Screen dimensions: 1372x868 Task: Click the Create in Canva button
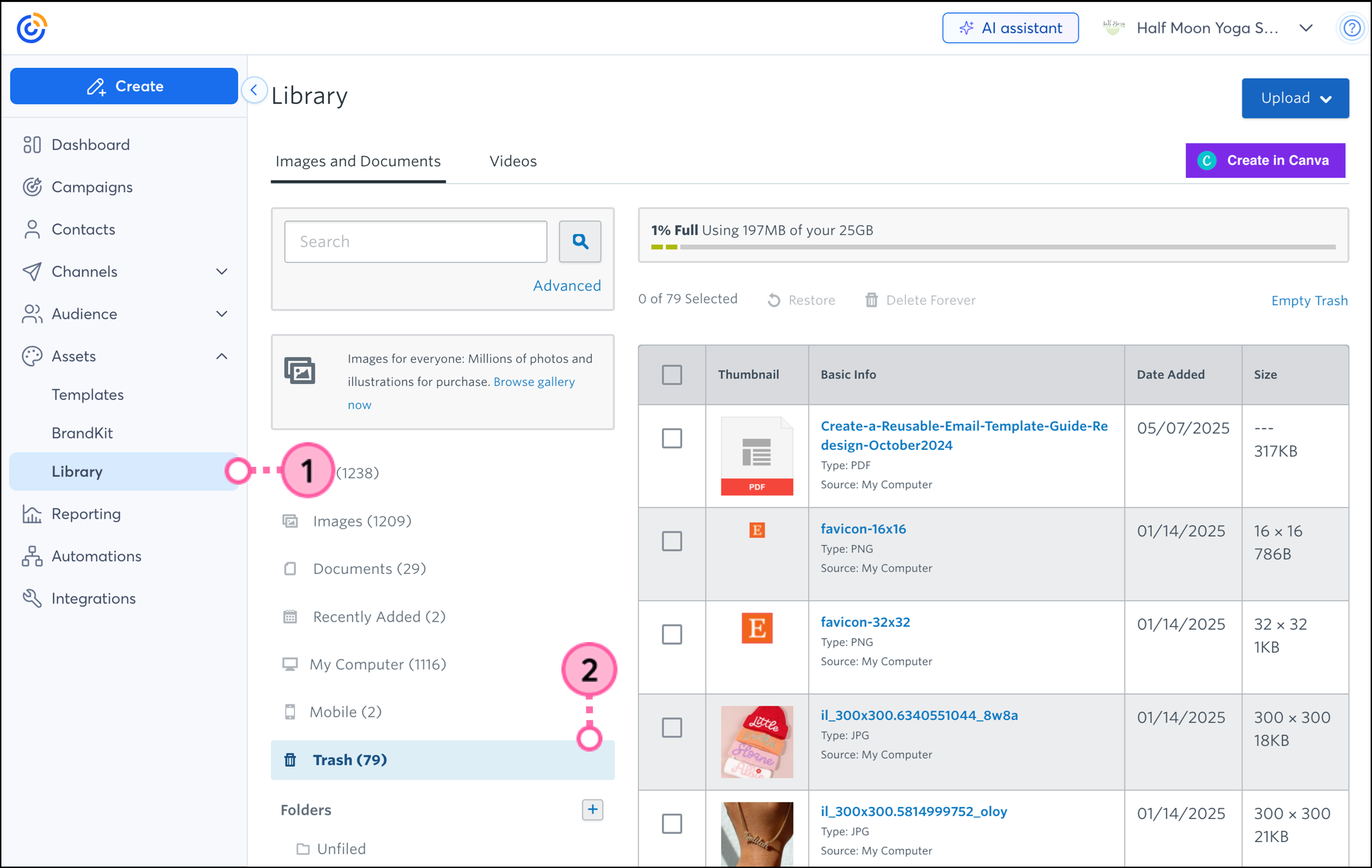[x=1265, y=160]
